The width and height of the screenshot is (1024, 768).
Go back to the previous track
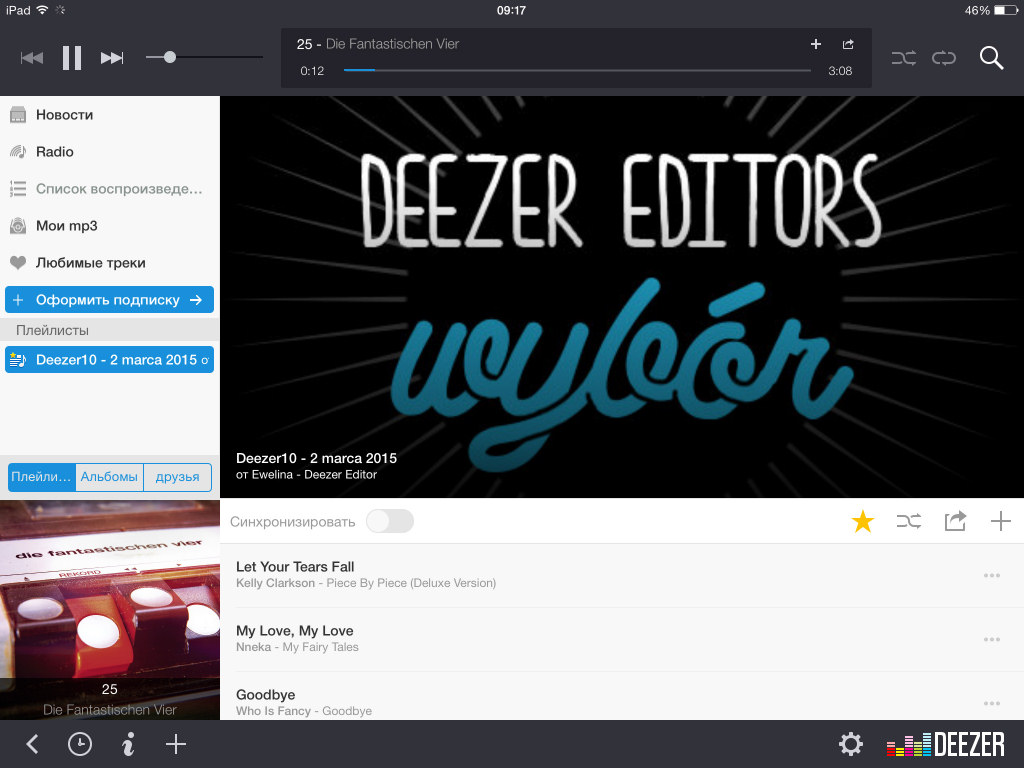[x=32, y=58]
